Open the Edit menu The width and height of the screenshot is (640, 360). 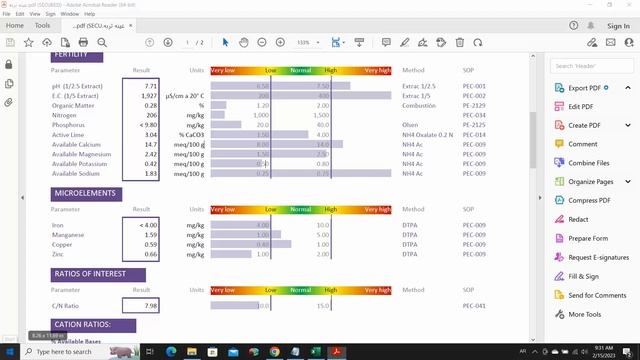click(20, 14)
